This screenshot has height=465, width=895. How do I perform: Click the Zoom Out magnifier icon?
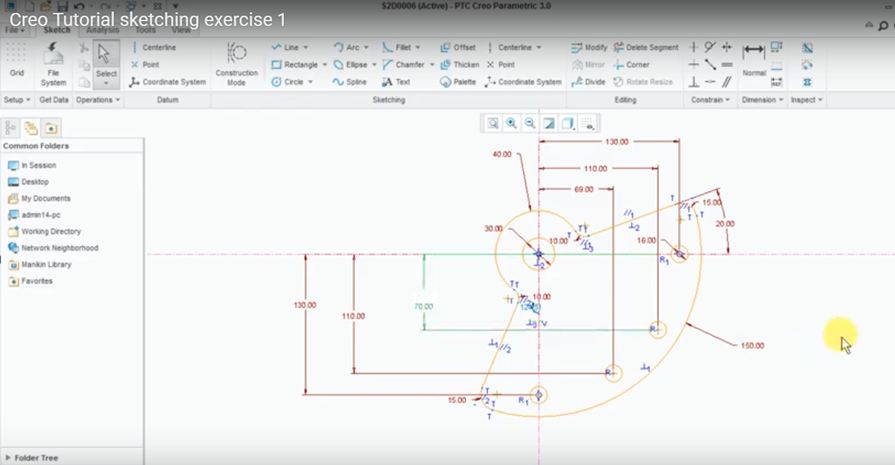pos(530,123)
